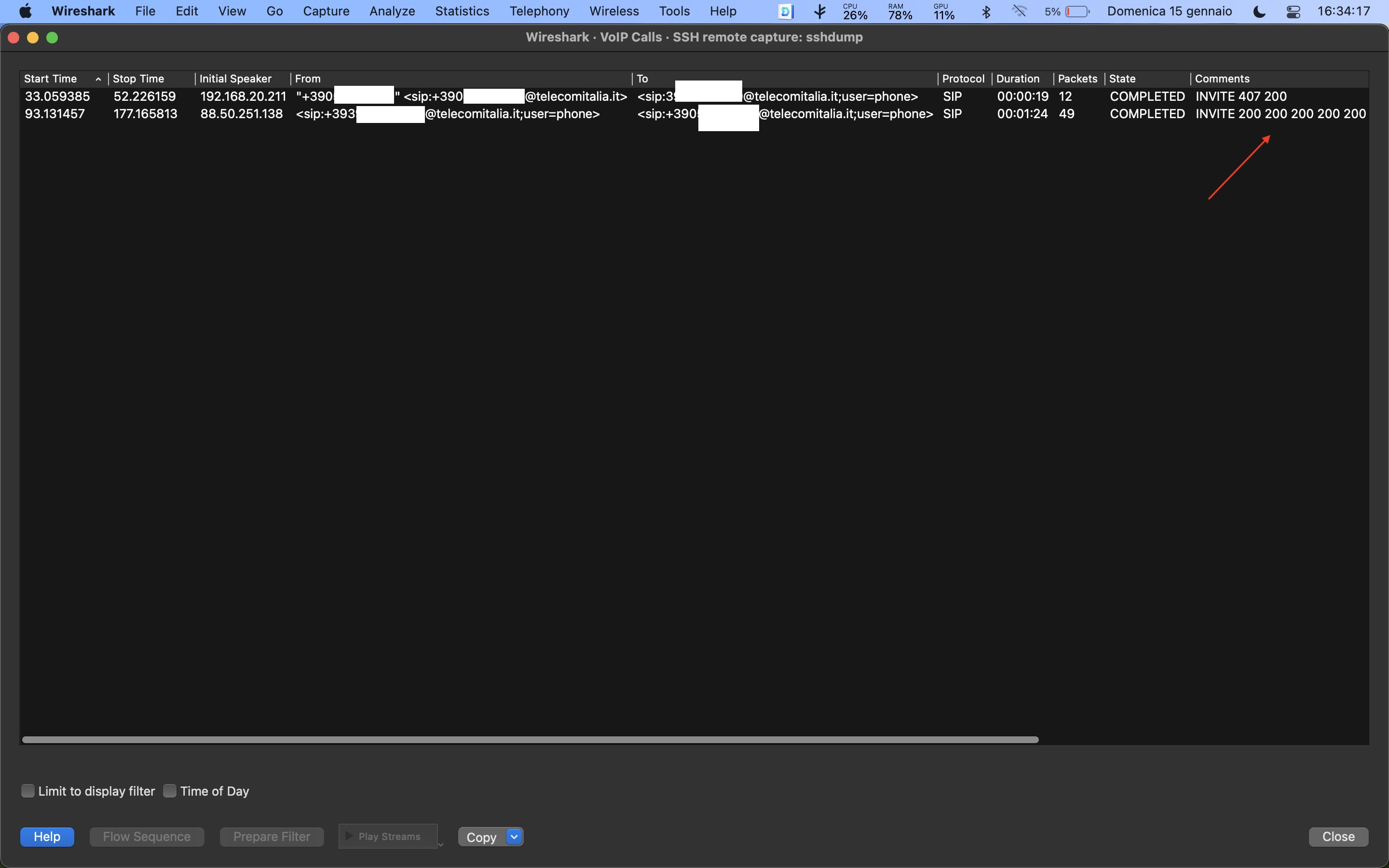Open the Control Center icon

[x=1293, y=12]
